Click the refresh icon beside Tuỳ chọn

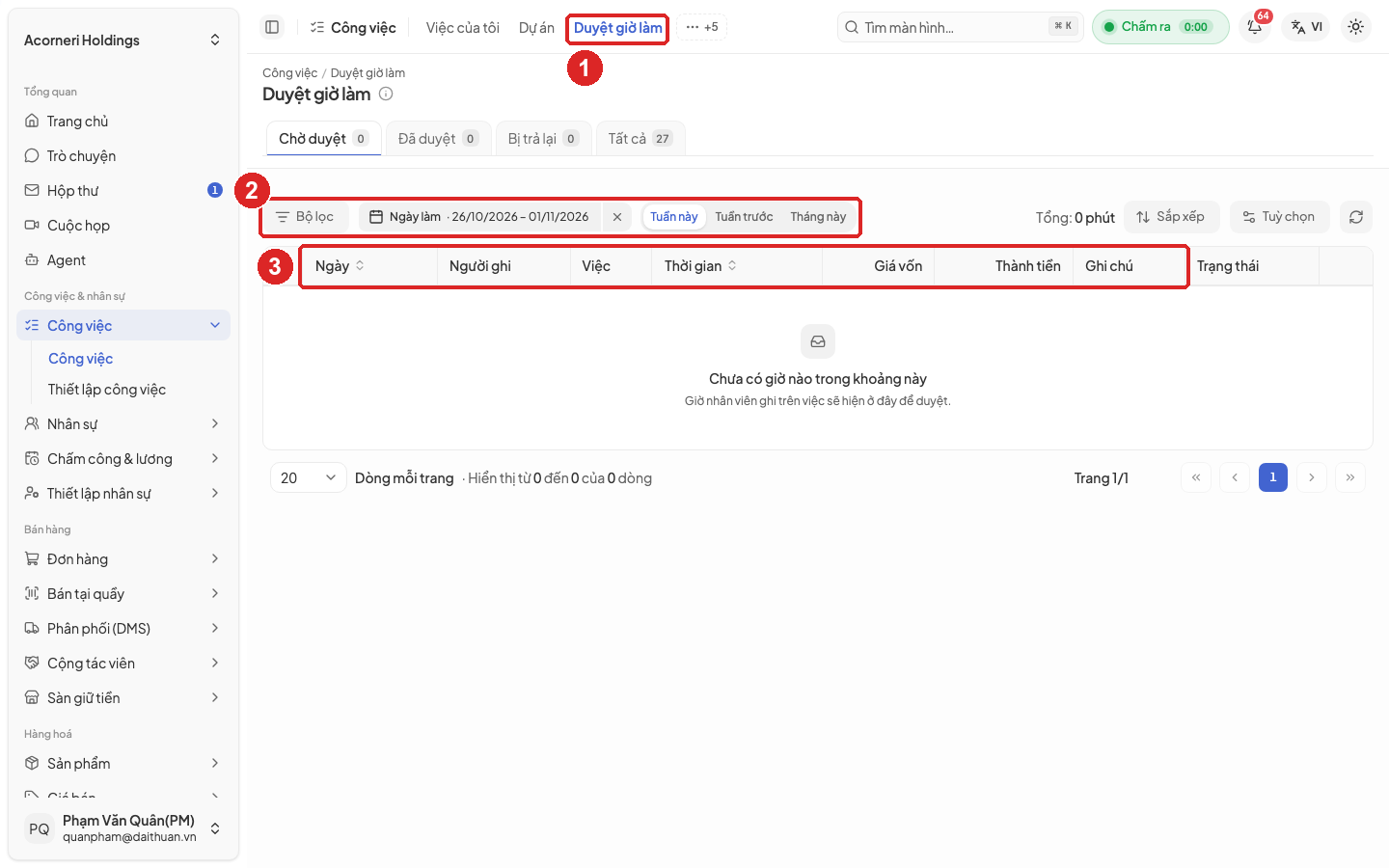click(x=1356, y=217)
